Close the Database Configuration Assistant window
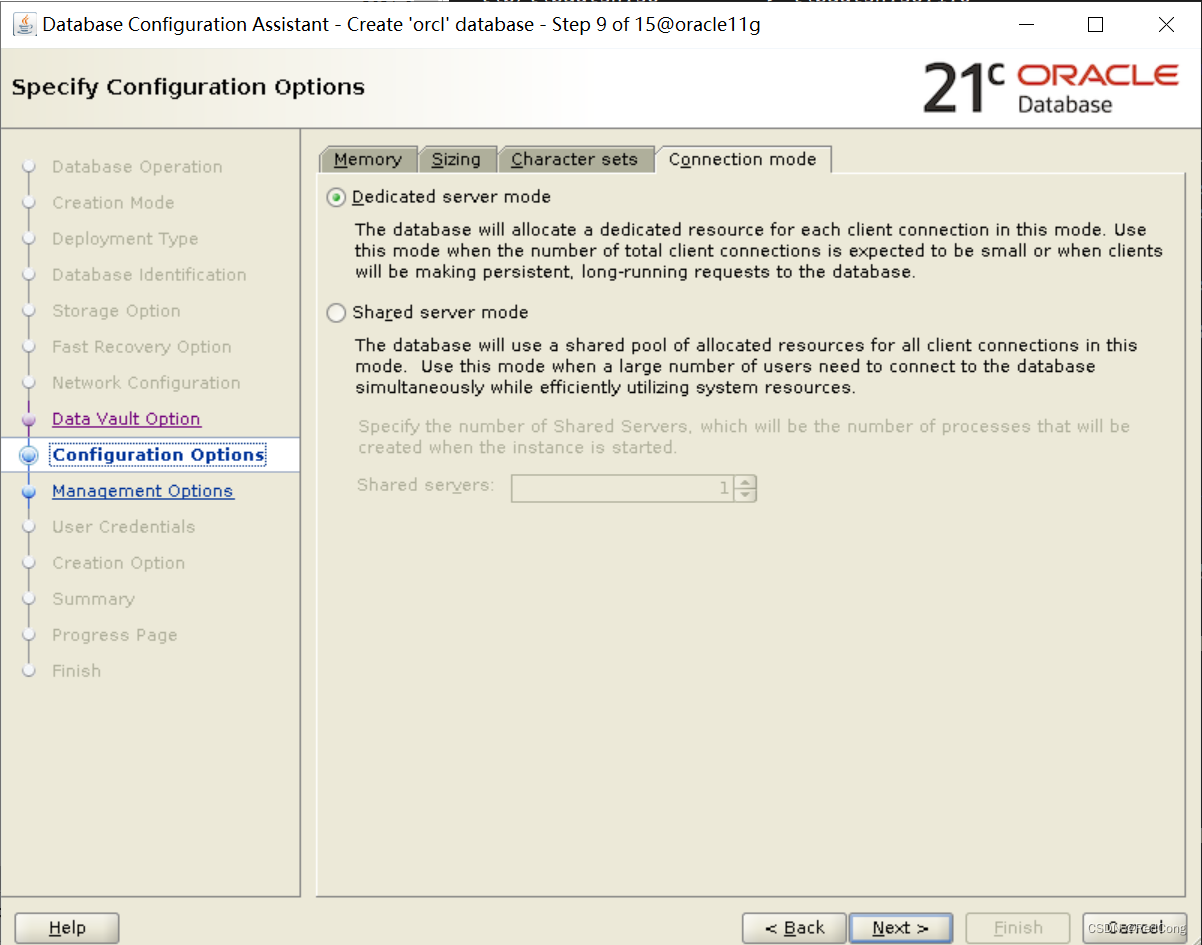 (x=1166, y=24)
